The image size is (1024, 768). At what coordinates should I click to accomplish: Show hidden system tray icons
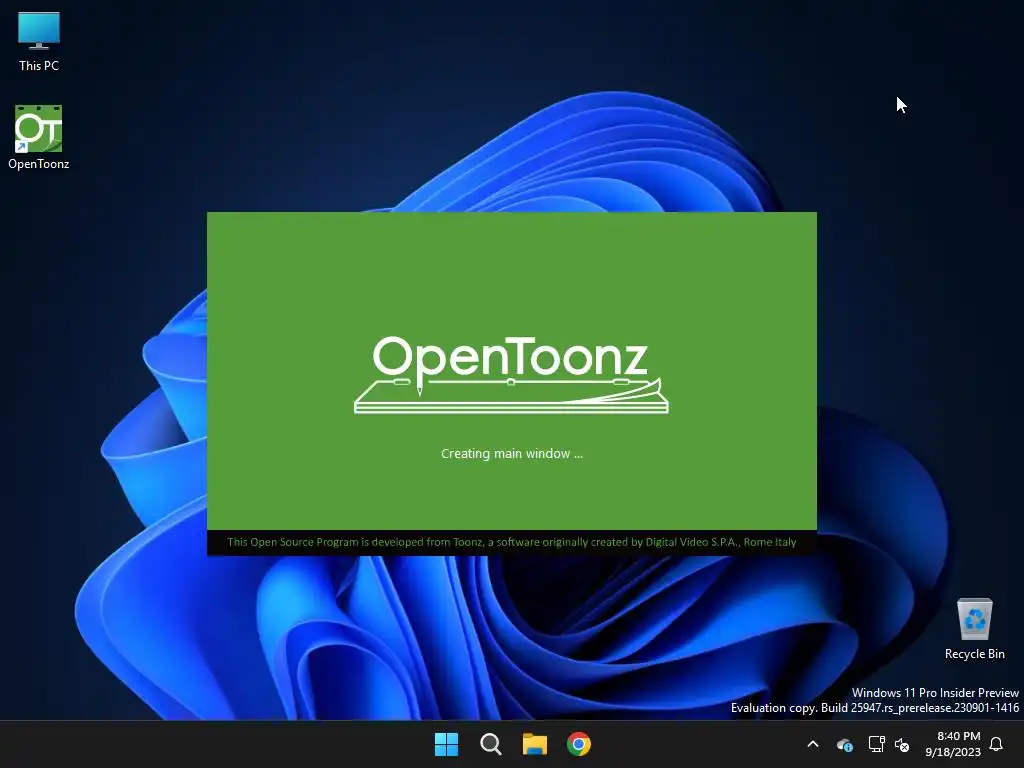point(813,744)
